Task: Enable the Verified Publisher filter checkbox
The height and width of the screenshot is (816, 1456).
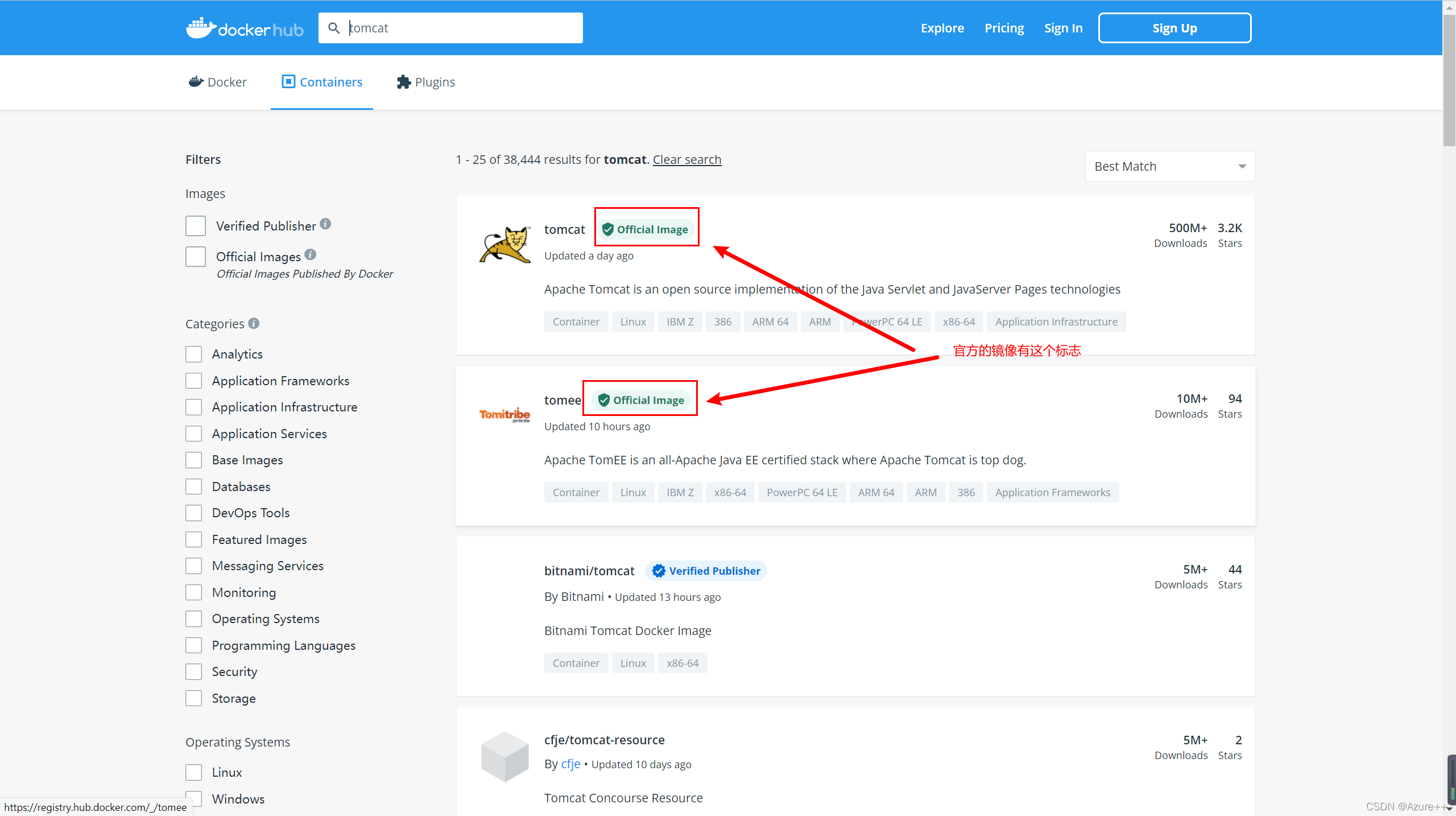Action: click(196, 226)
